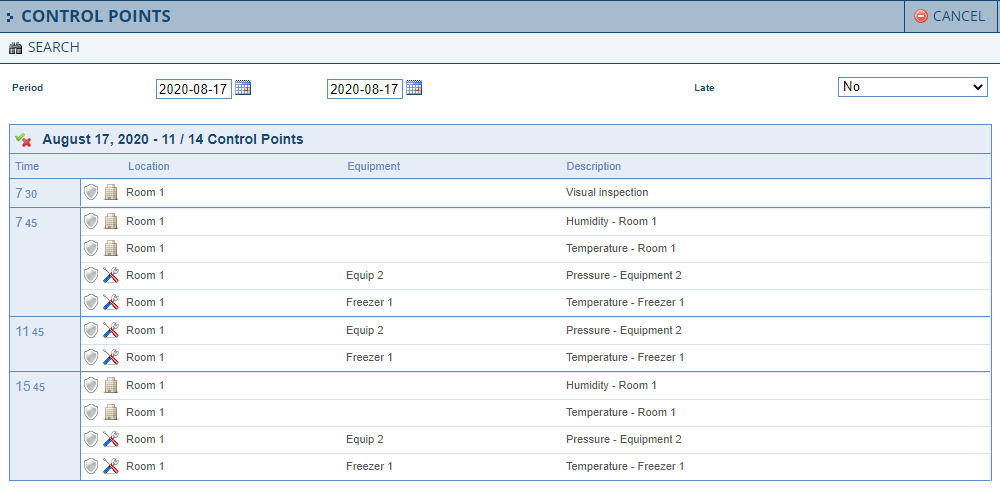Click the tools icon on the 7:45 Freezer 1 row
This screenshot has height=487, width=1000.
pos(111,302)
